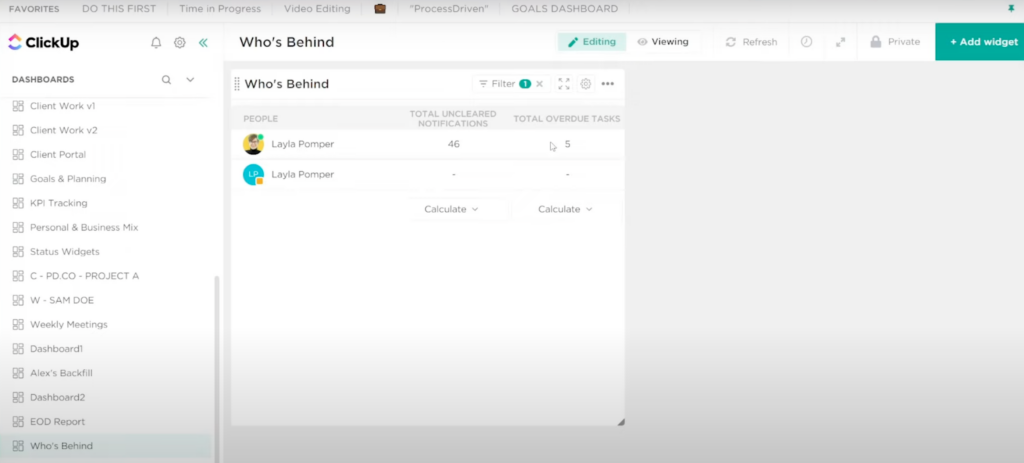Click the 5 overdue tasks value

click(568, 144)
